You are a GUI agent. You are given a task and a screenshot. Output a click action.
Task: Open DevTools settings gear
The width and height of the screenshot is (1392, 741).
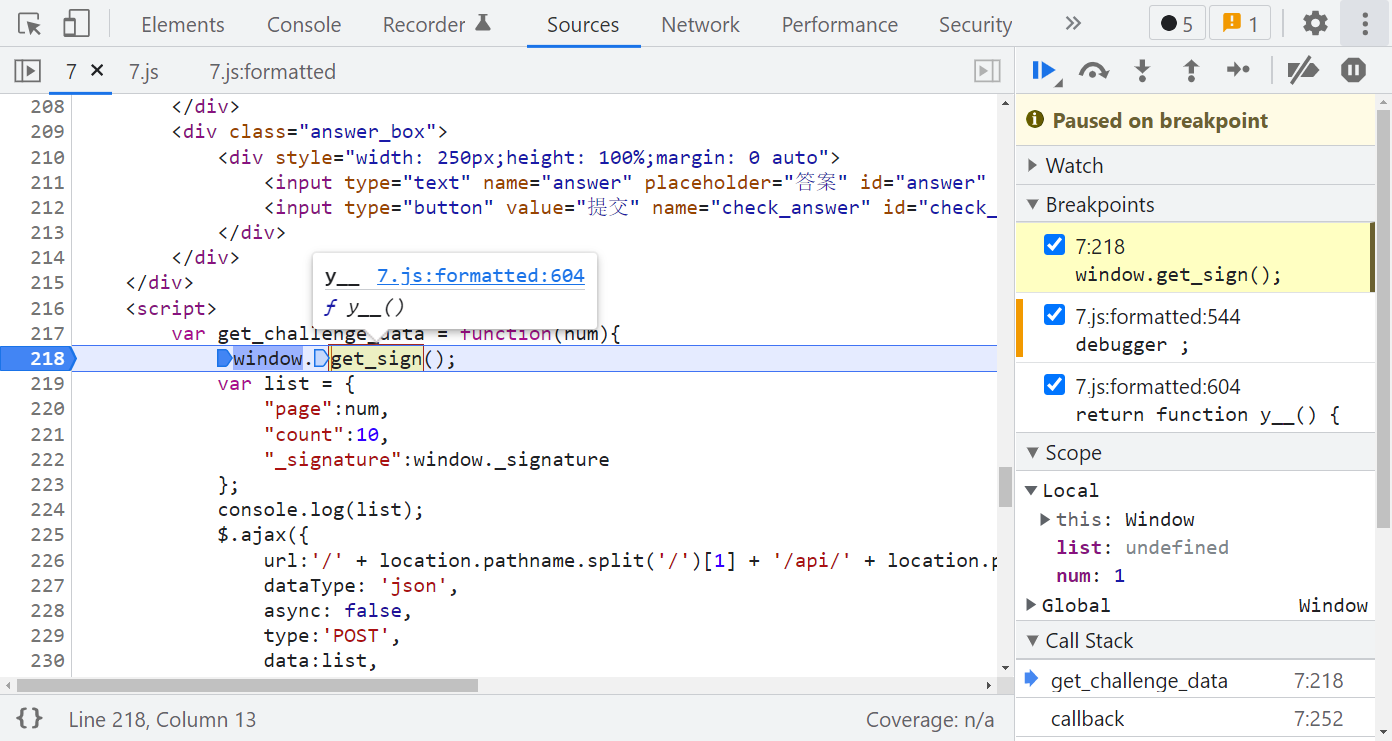click(1315, 24)
